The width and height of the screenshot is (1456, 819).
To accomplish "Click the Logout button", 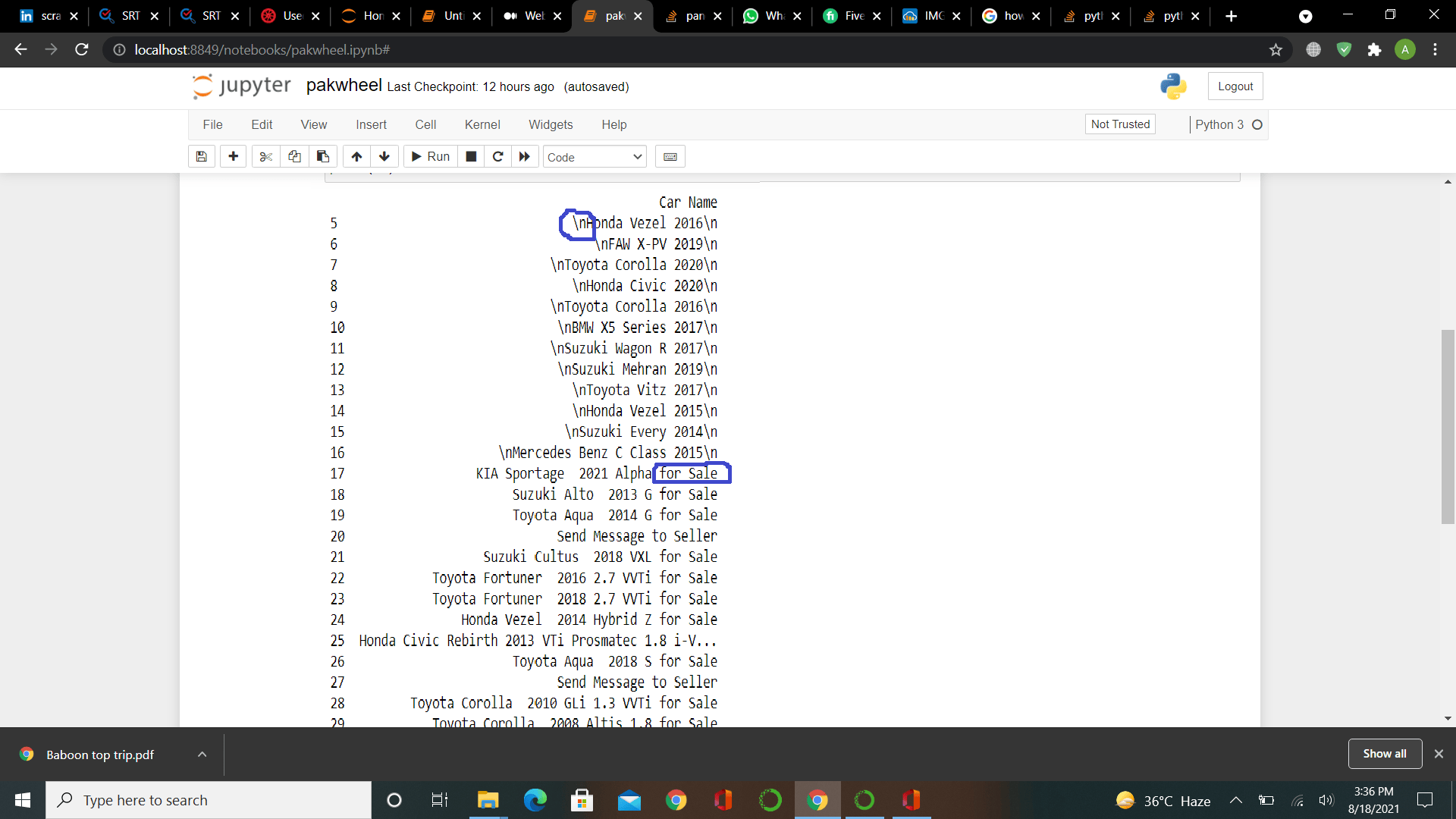I will click(x=1235, y=86).
